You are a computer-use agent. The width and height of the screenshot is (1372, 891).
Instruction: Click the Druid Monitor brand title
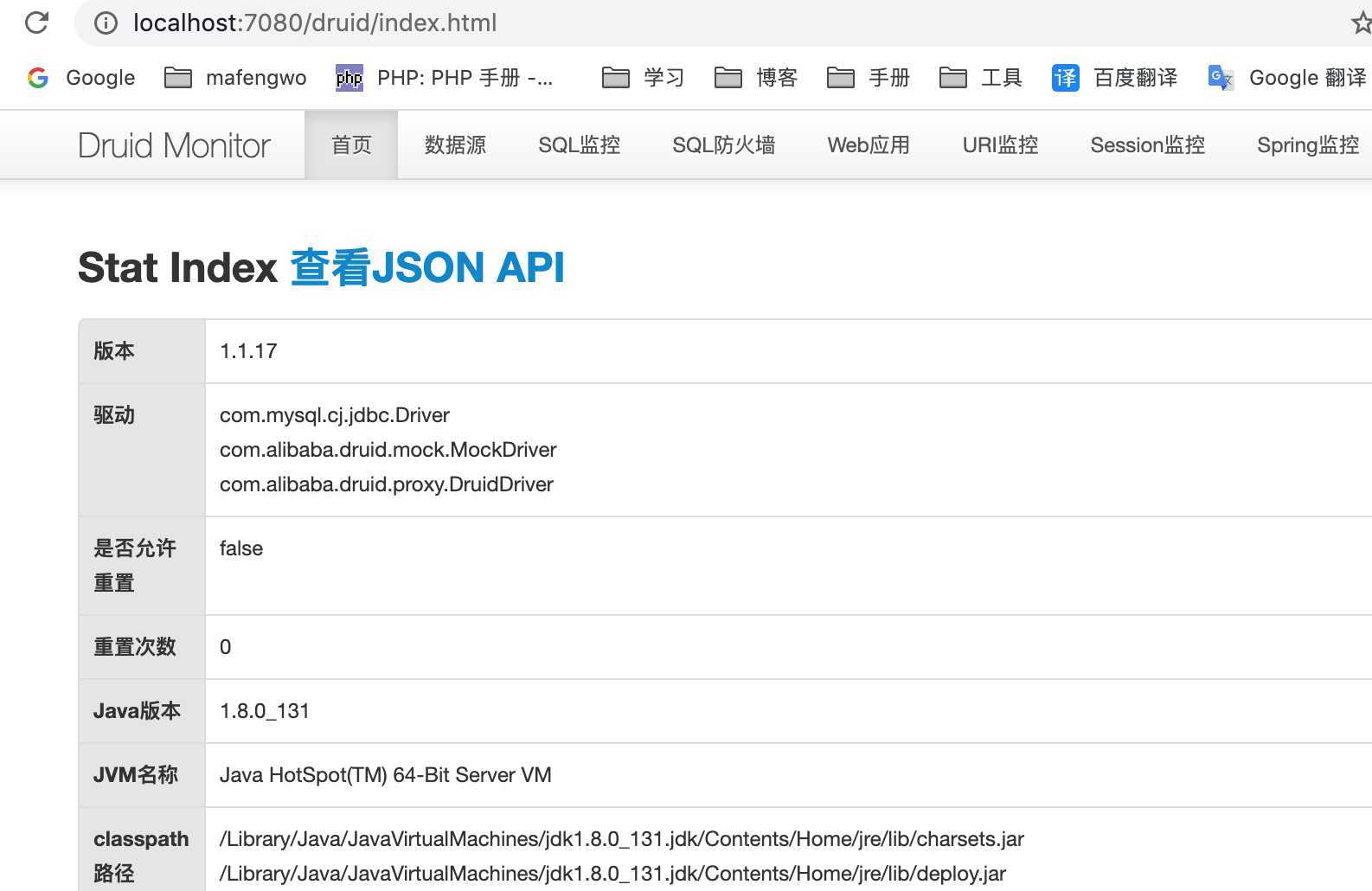pos(174,145)
